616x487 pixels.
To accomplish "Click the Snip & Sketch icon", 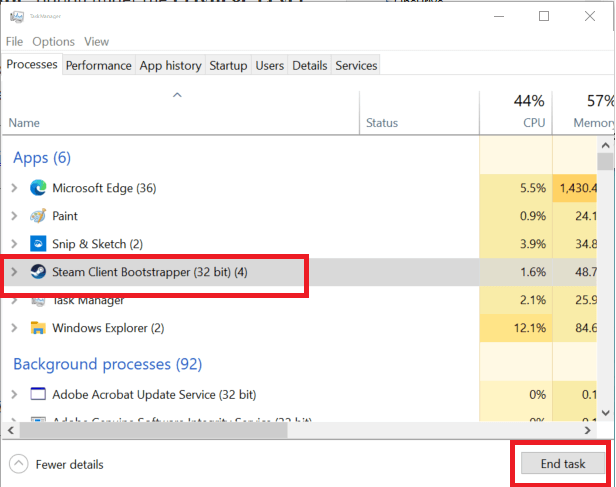I will [x=38, y=244].
